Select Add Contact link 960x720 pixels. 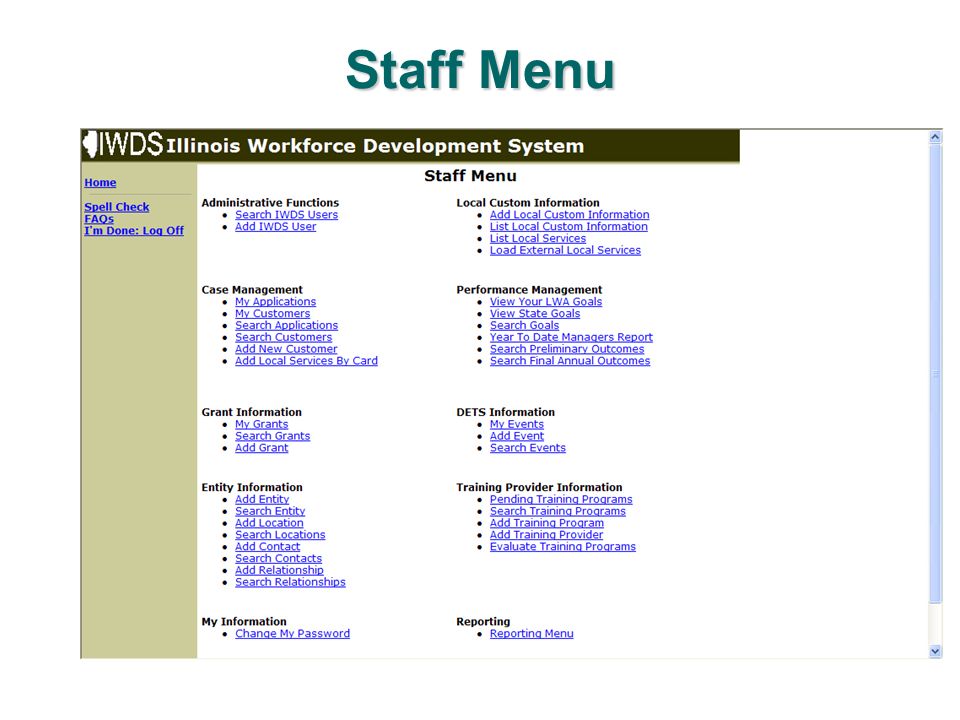point(268,547)
